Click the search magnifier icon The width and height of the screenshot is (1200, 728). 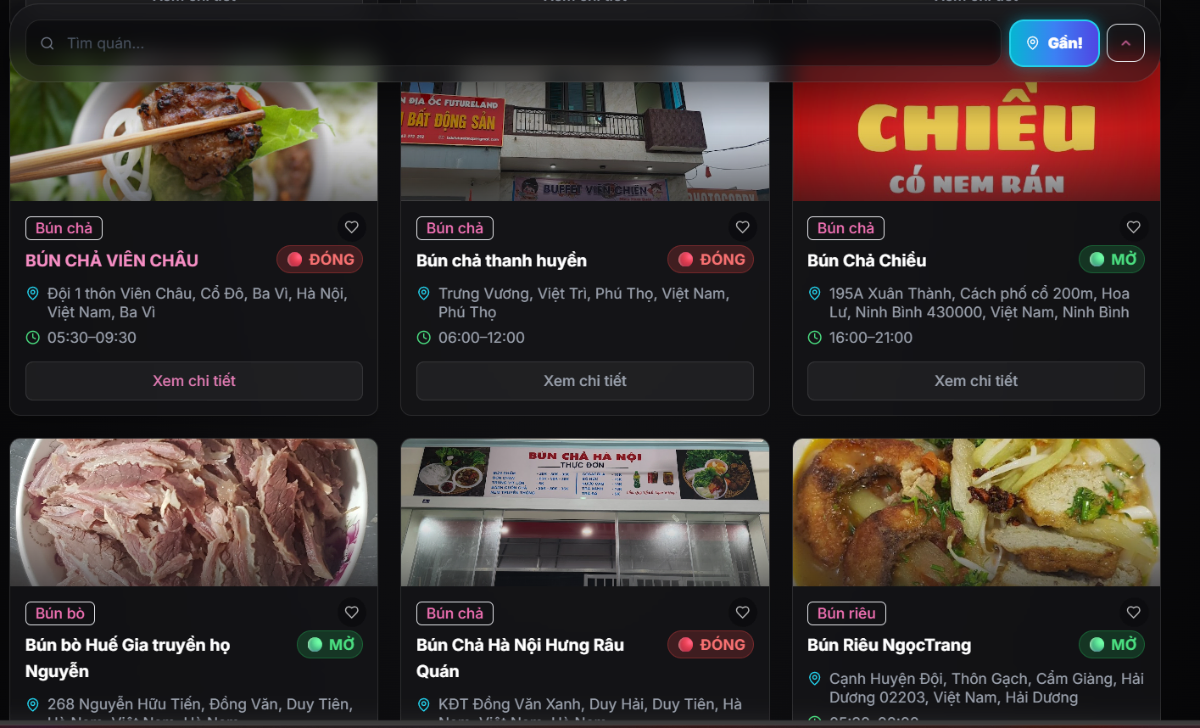pyautogui.click(x=47, y=43)
